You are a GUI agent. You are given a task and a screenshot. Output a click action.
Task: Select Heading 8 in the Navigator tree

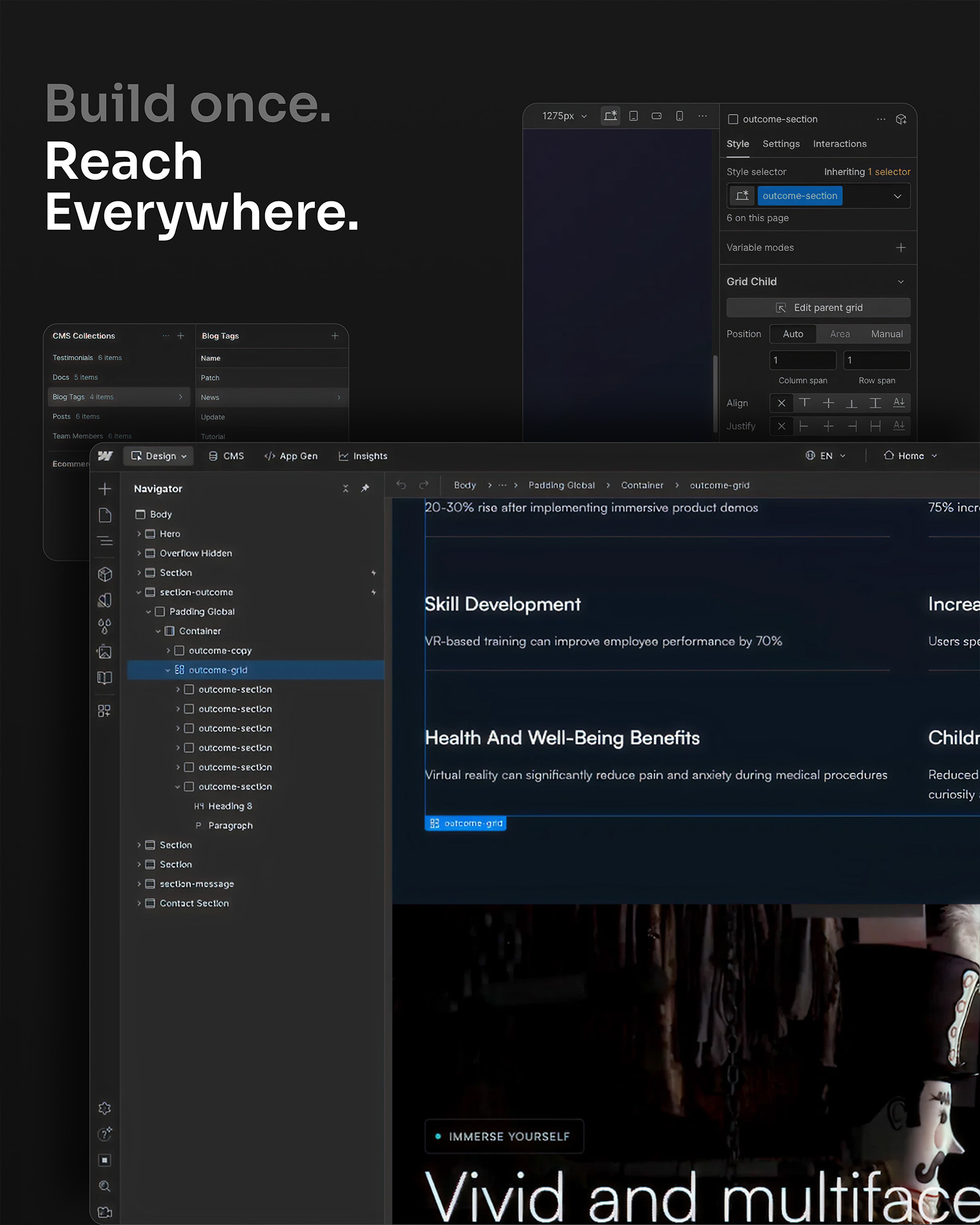coord(230,806)
